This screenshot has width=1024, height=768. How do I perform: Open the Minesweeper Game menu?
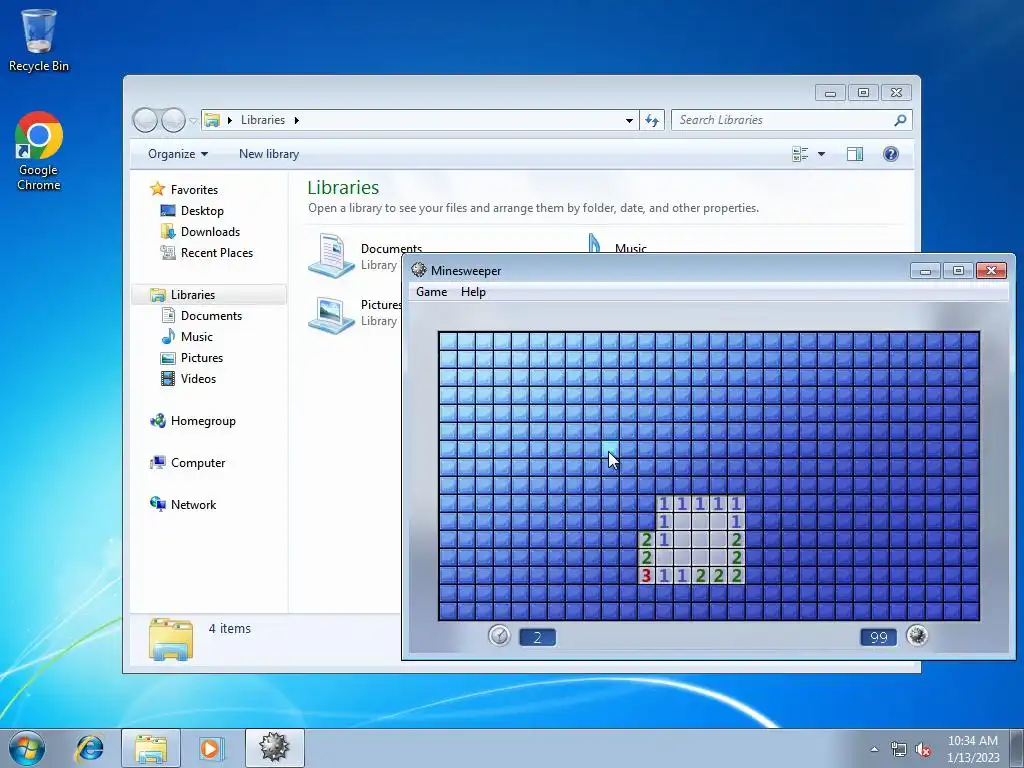coord(432,292)
